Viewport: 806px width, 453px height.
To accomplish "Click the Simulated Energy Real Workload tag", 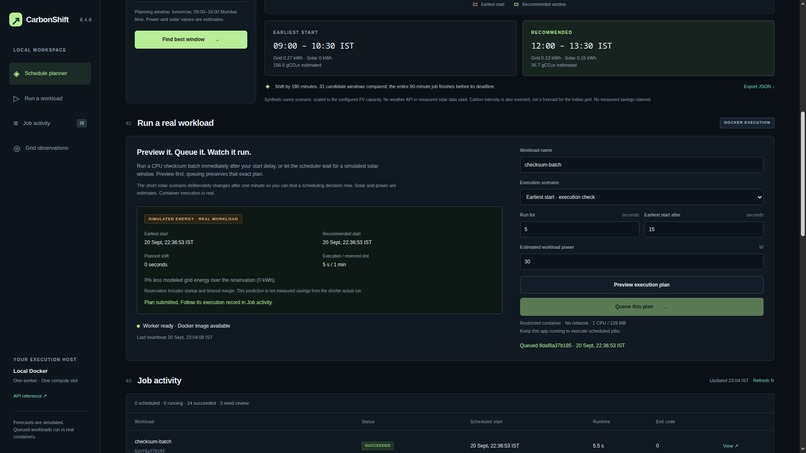I will point(193,219).
